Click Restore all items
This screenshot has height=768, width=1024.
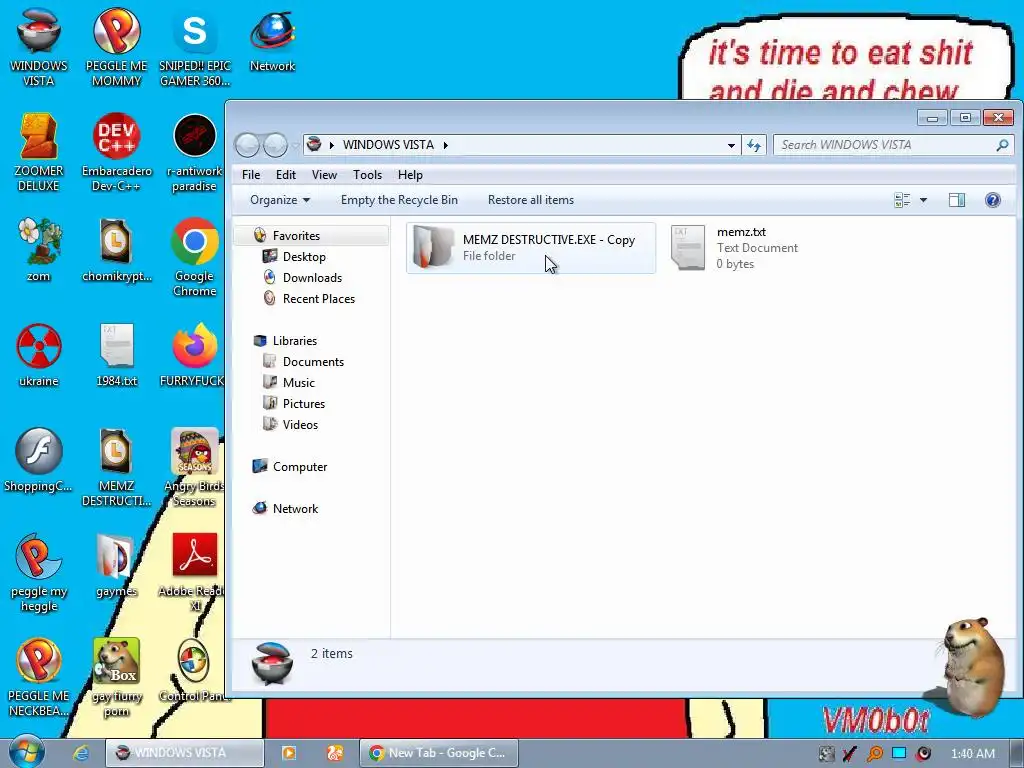click(x=530, y=200)
